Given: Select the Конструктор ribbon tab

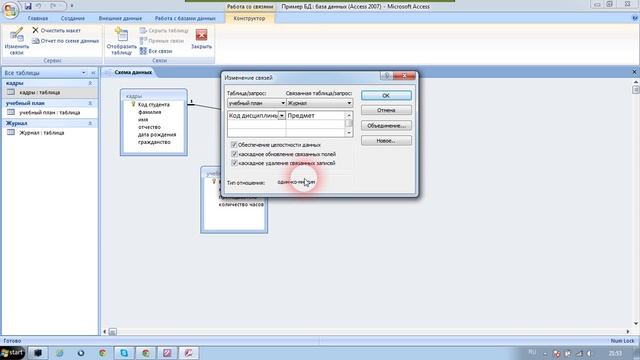Looking at the screenshot, I should click(x=249, y=18).
